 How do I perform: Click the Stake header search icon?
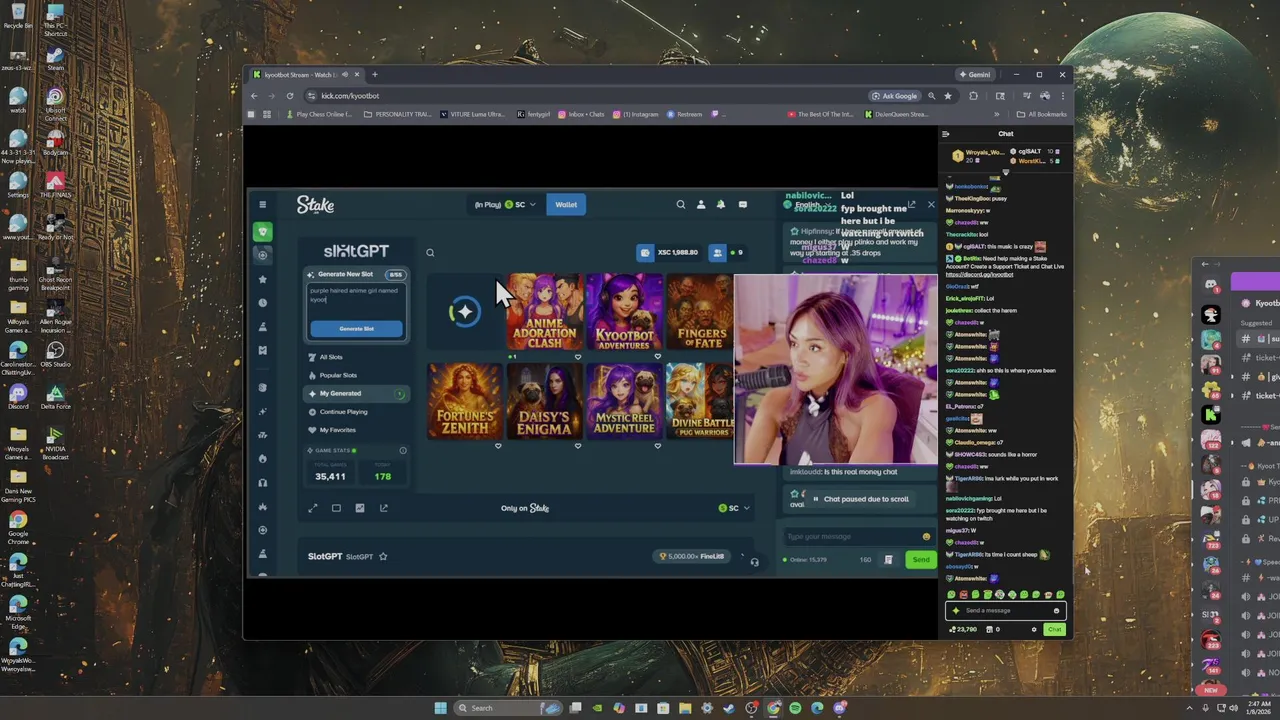coord(681,204)
